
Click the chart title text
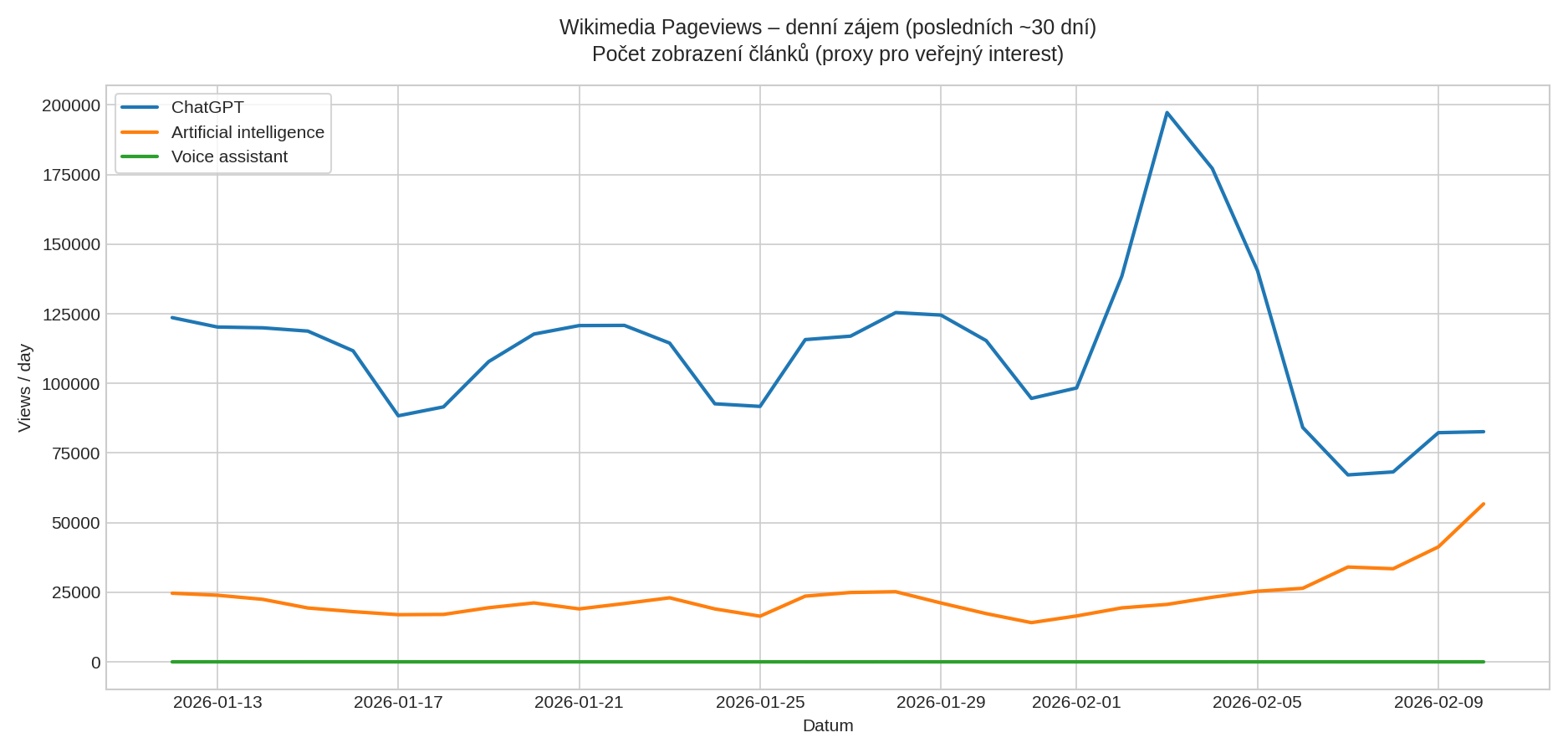(x=828, y=25)
